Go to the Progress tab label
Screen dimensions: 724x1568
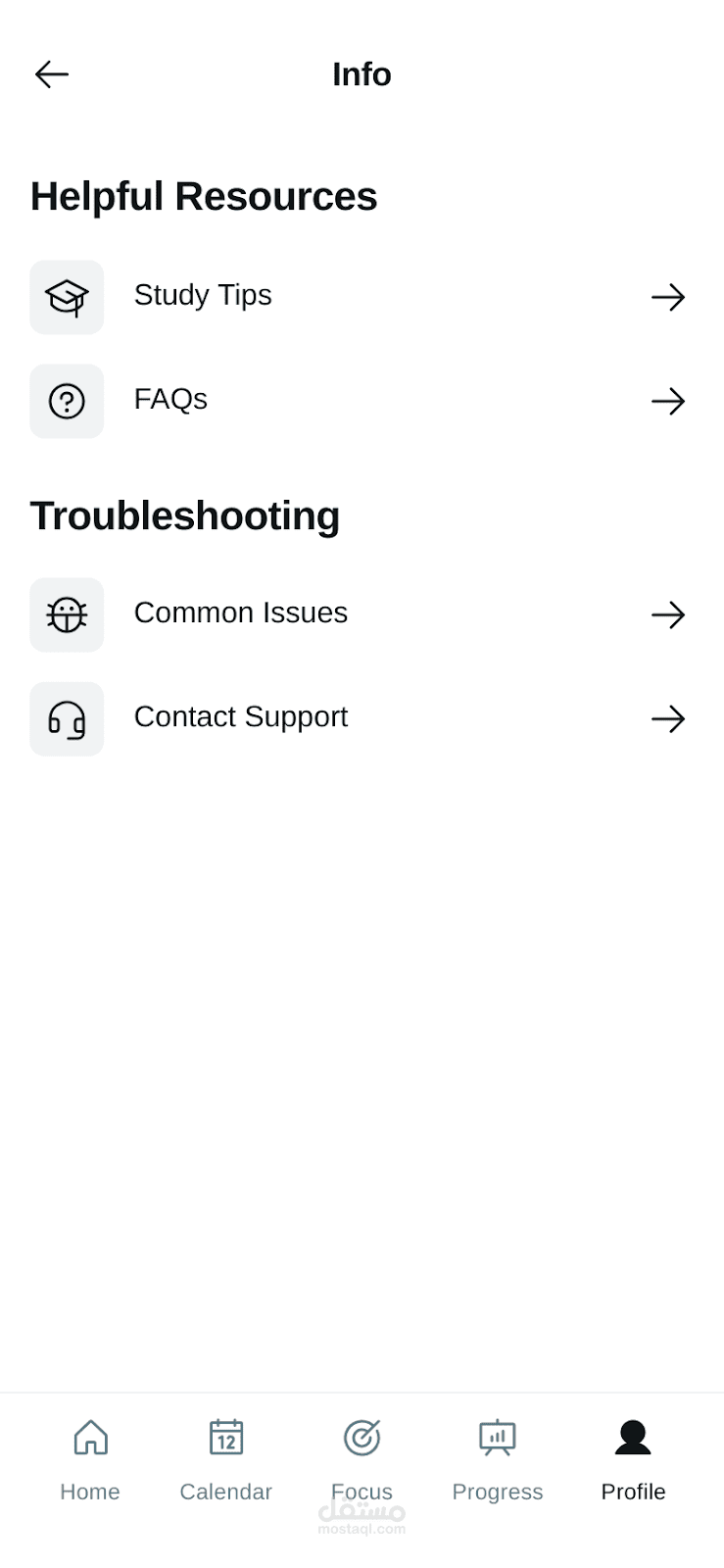point(497,1492)
